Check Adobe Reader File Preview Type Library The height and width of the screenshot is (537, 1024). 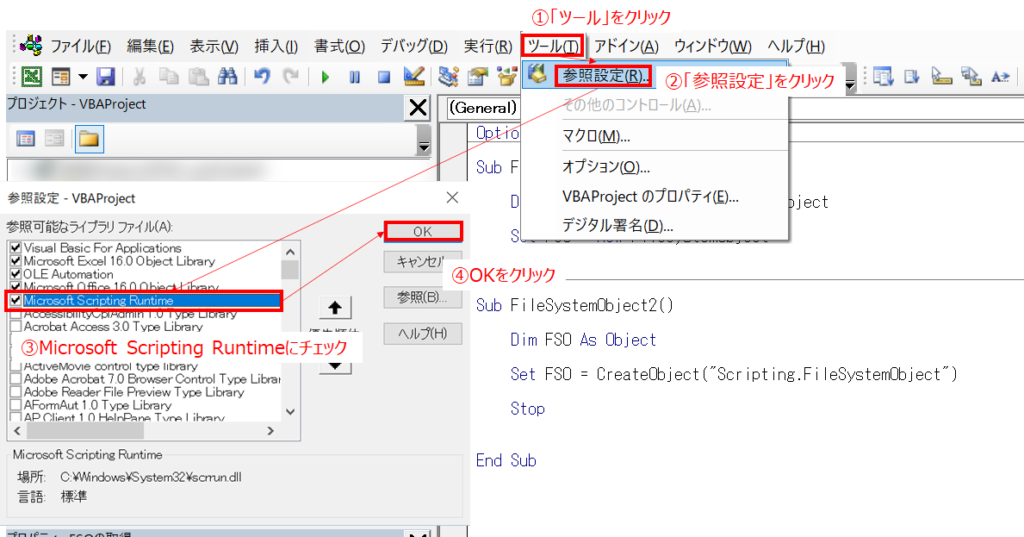click(x=16, y=392)
